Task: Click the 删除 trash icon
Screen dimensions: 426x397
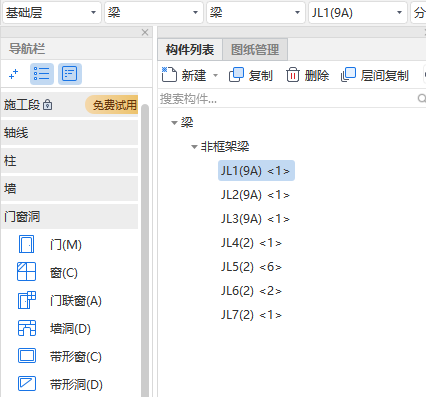Action: [293, 75]
